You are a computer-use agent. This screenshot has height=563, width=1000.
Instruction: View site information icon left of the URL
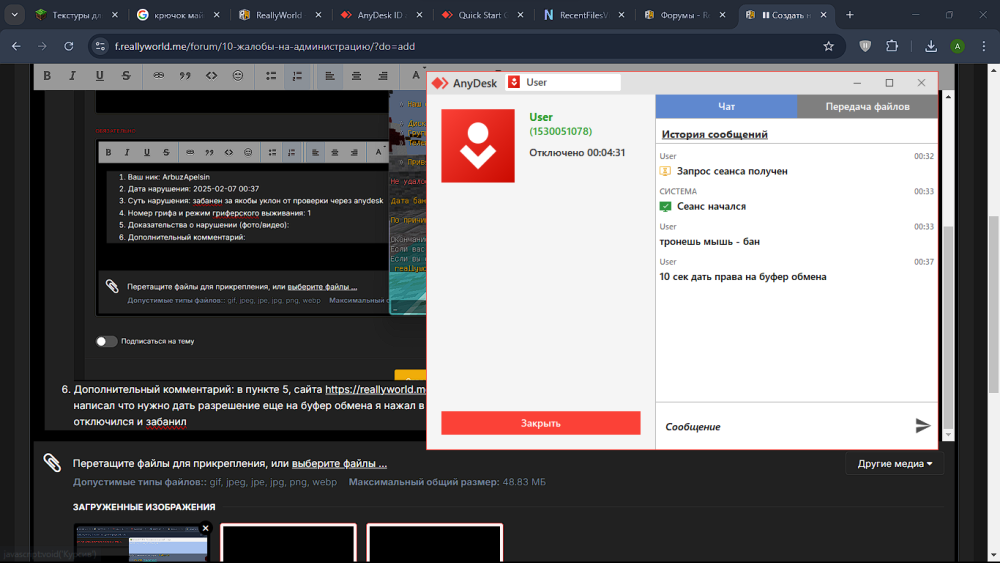coord(99,46)
